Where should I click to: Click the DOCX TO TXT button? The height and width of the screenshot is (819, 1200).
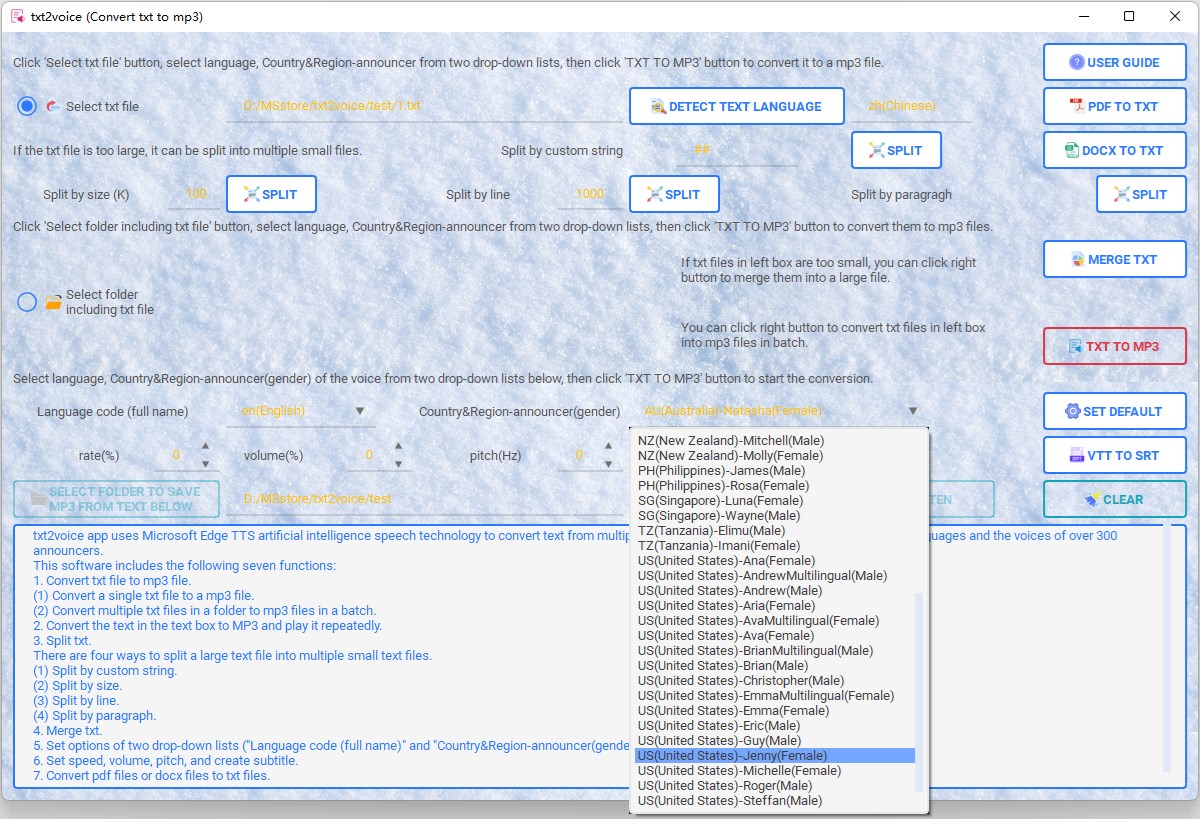[1115, 150]
